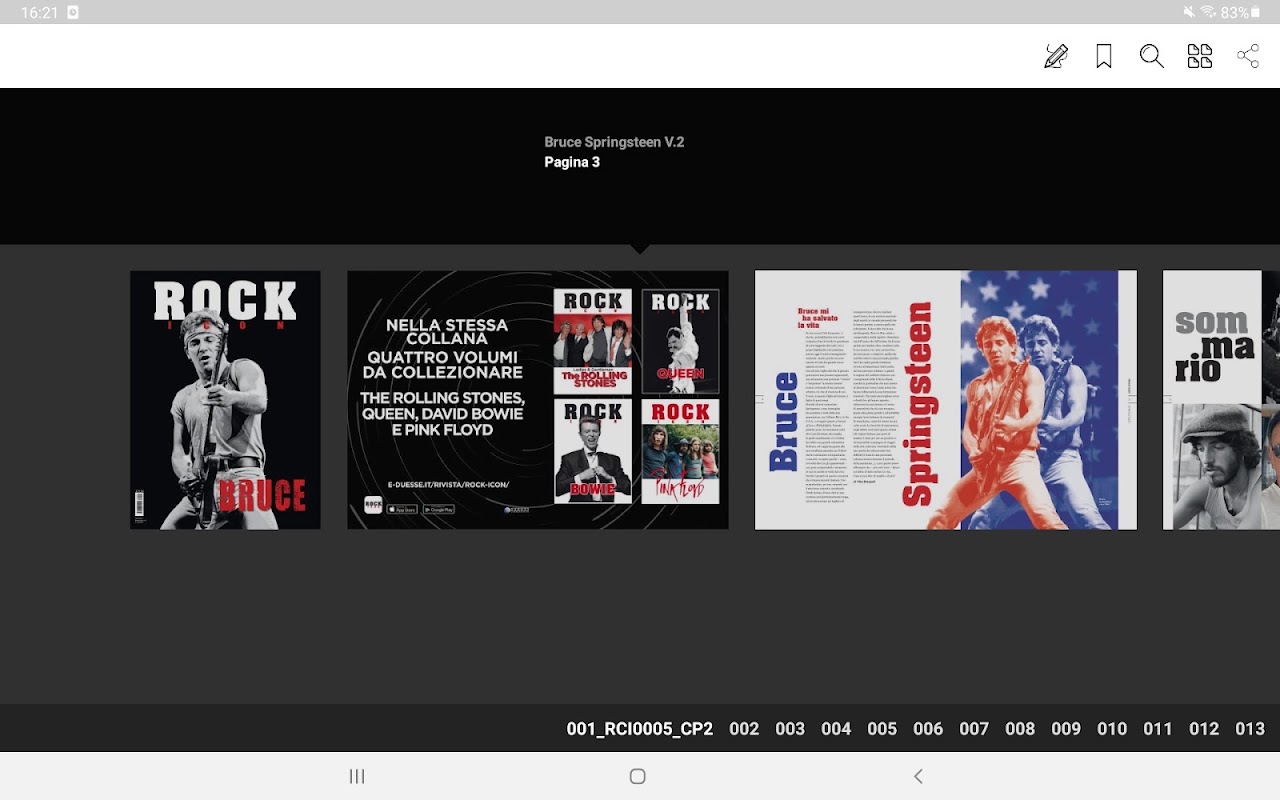Select Rolling Stones cover in ad
The width and height of the screenshot is (1280, 800).
[x=593, y=341]
